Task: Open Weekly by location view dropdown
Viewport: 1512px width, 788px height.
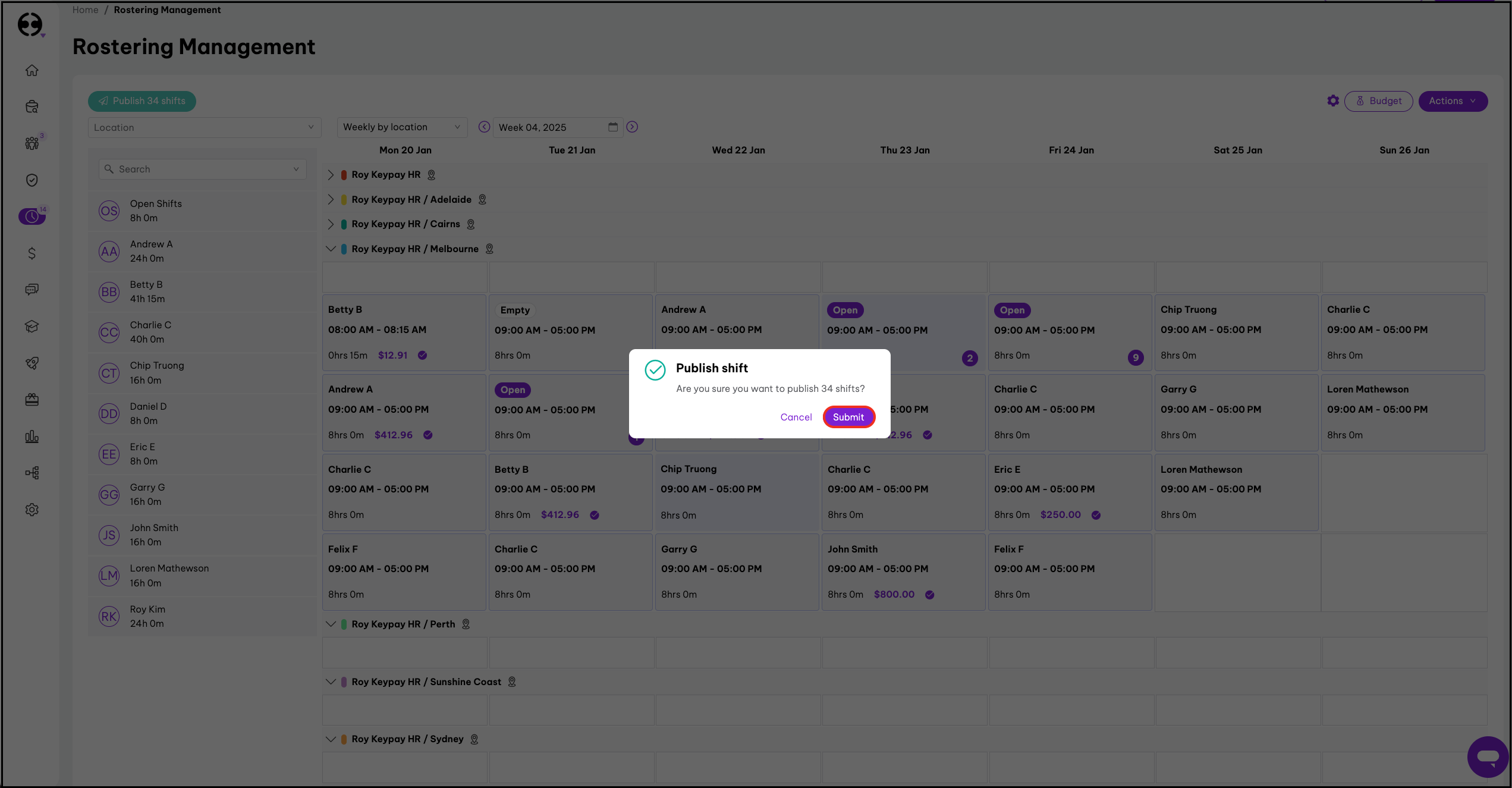Action: pyautogui.click(x=401, y=127)
